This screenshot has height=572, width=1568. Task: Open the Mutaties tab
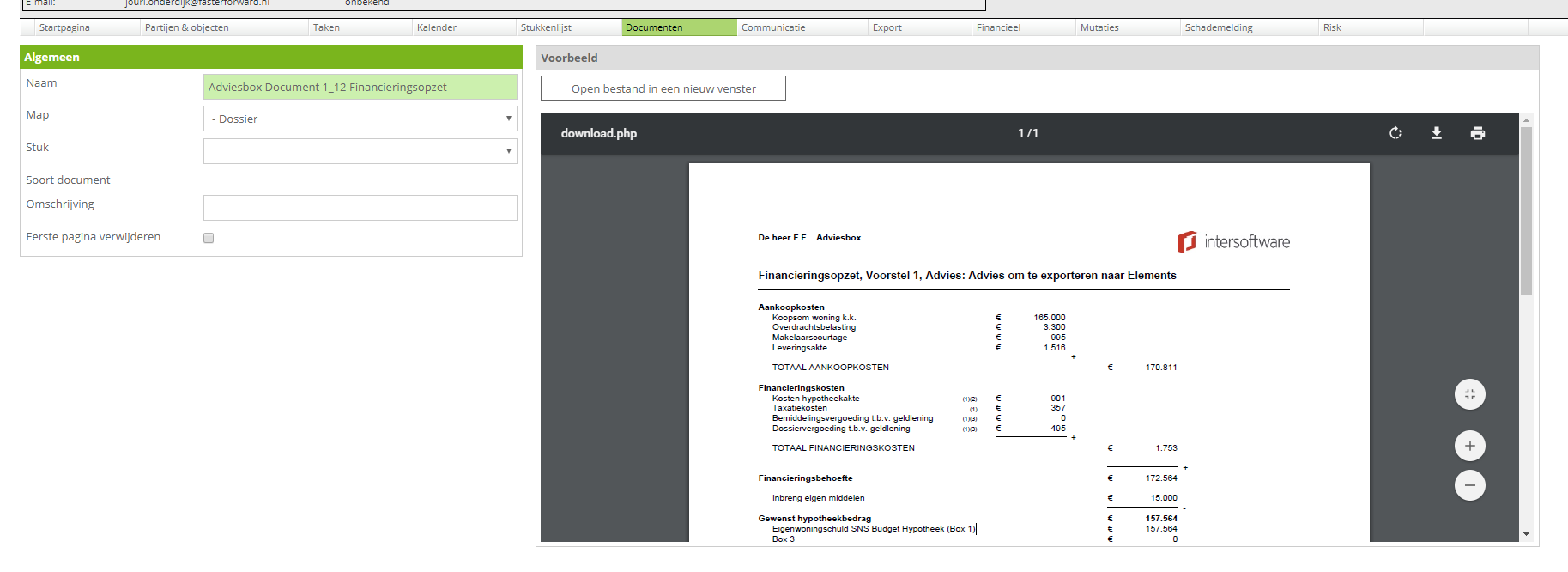[1128, 27]
